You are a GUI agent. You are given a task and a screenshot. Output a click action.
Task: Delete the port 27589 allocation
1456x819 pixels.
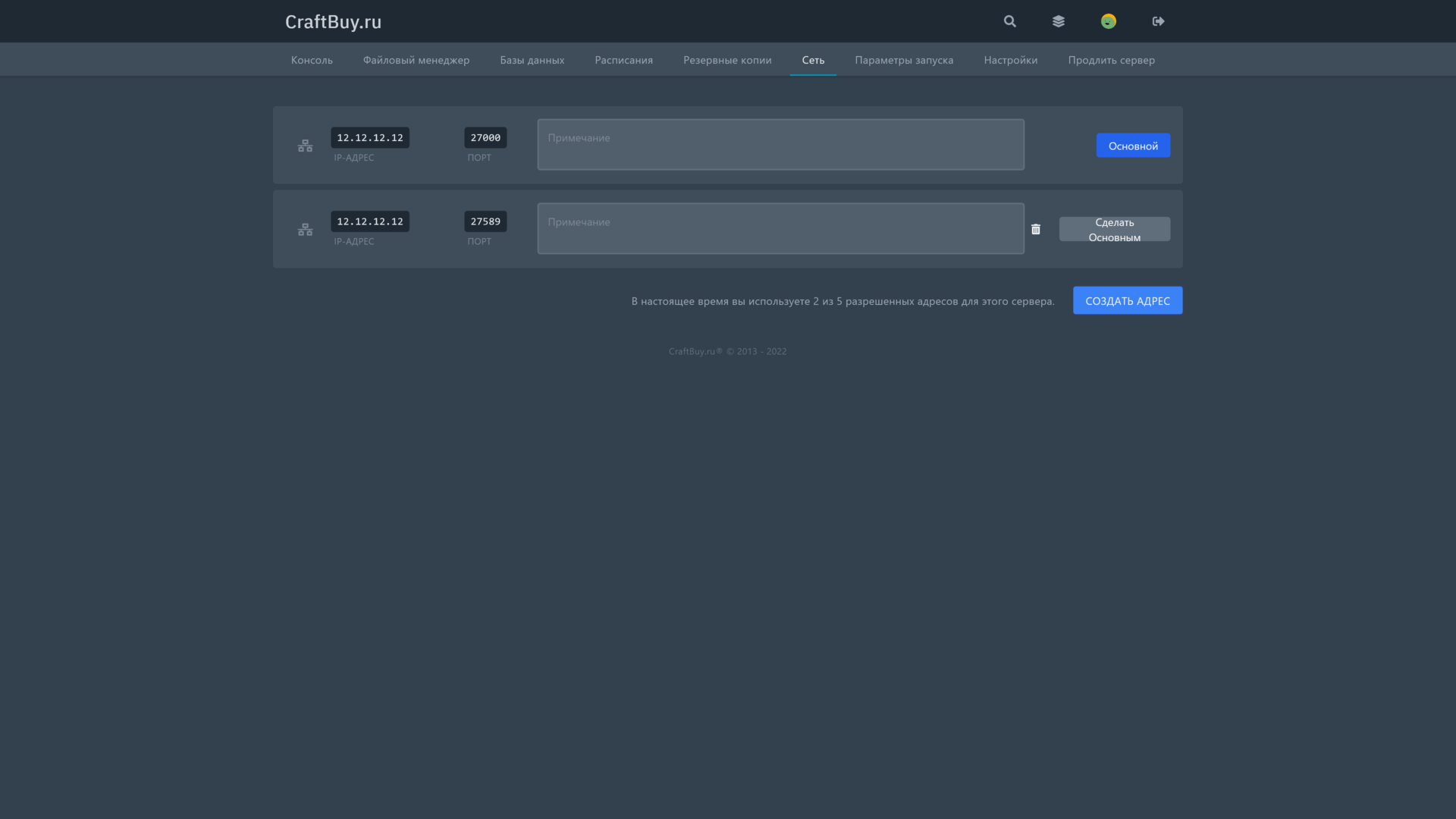coord(1036,229)
